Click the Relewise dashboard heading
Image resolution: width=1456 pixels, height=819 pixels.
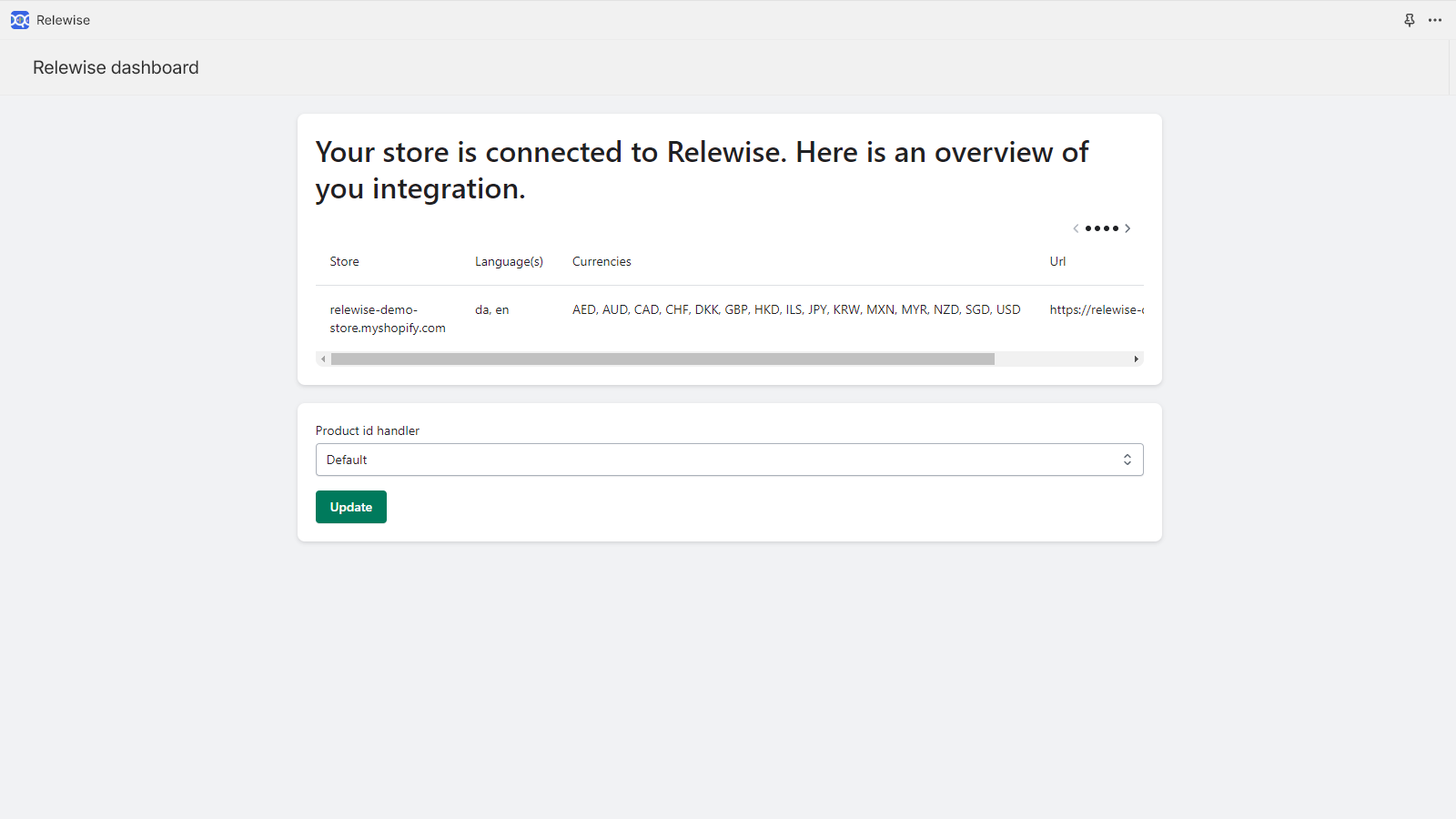point(115,67)
